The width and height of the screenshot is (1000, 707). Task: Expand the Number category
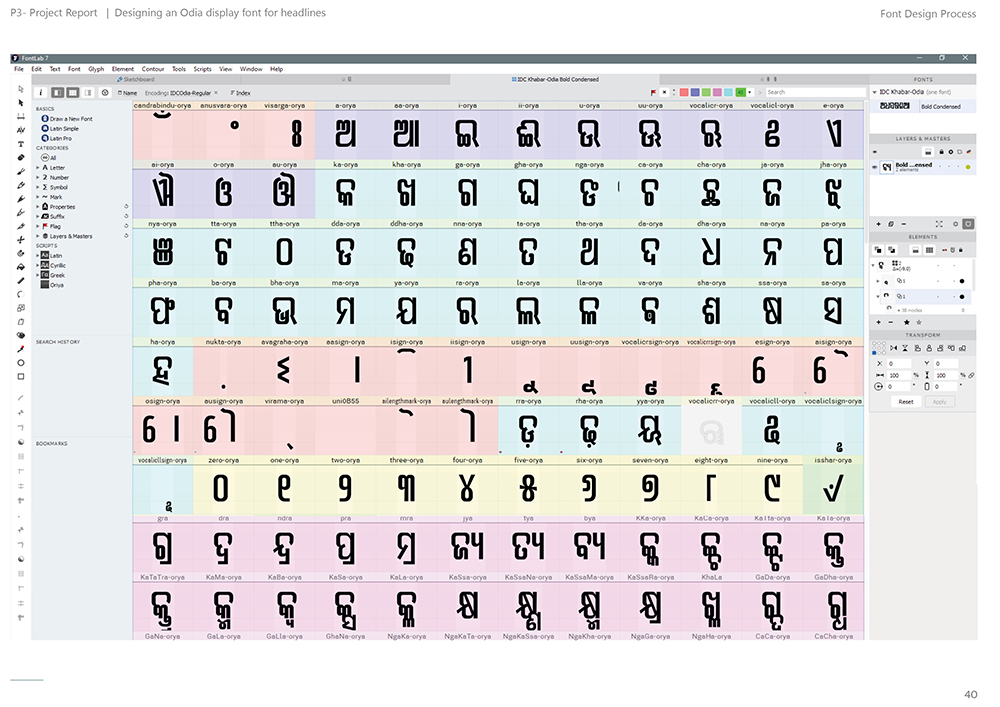click(x=38, y=177)
